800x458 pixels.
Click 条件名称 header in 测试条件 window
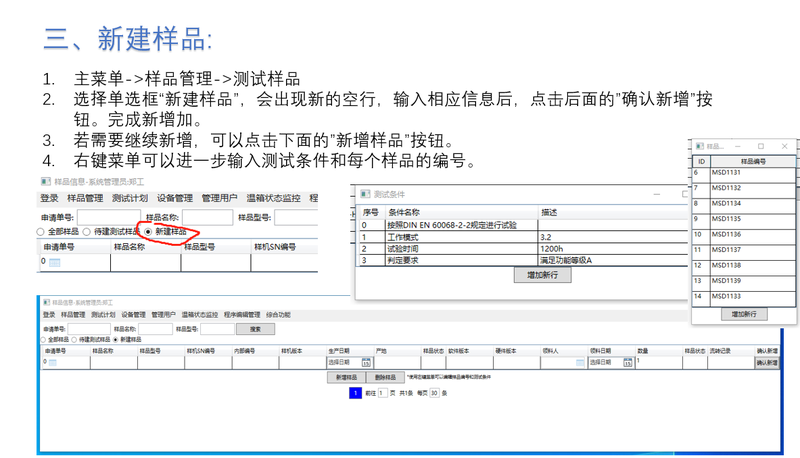(x=461, y=213)
